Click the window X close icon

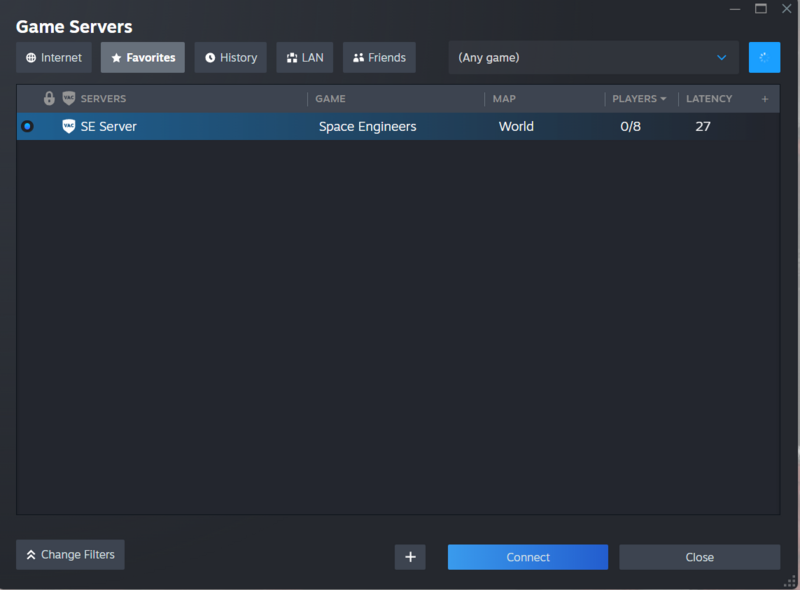[x=787, y=9]
